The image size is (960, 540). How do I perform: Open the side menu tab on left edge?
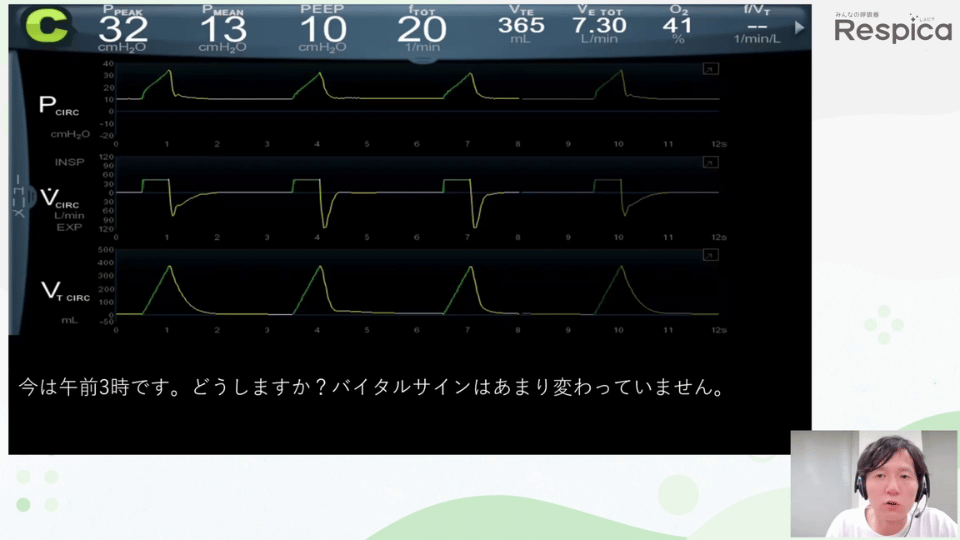(18, 195)
